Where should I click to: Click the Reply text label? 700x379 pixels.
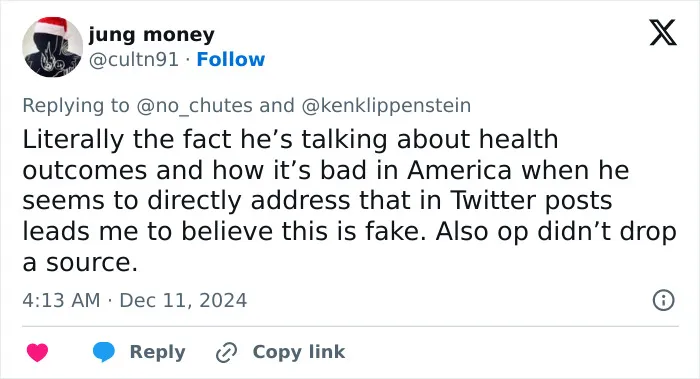158,352
